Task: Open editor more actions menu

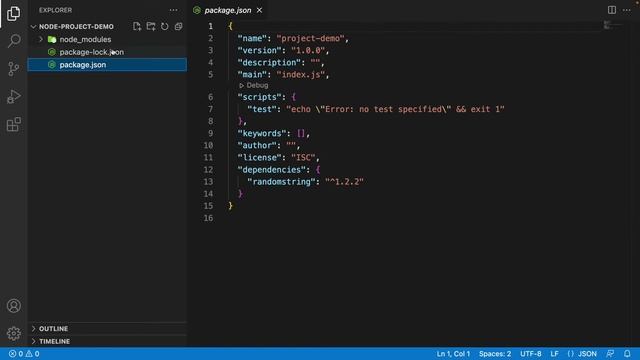Action: click(x=627, y=10)
